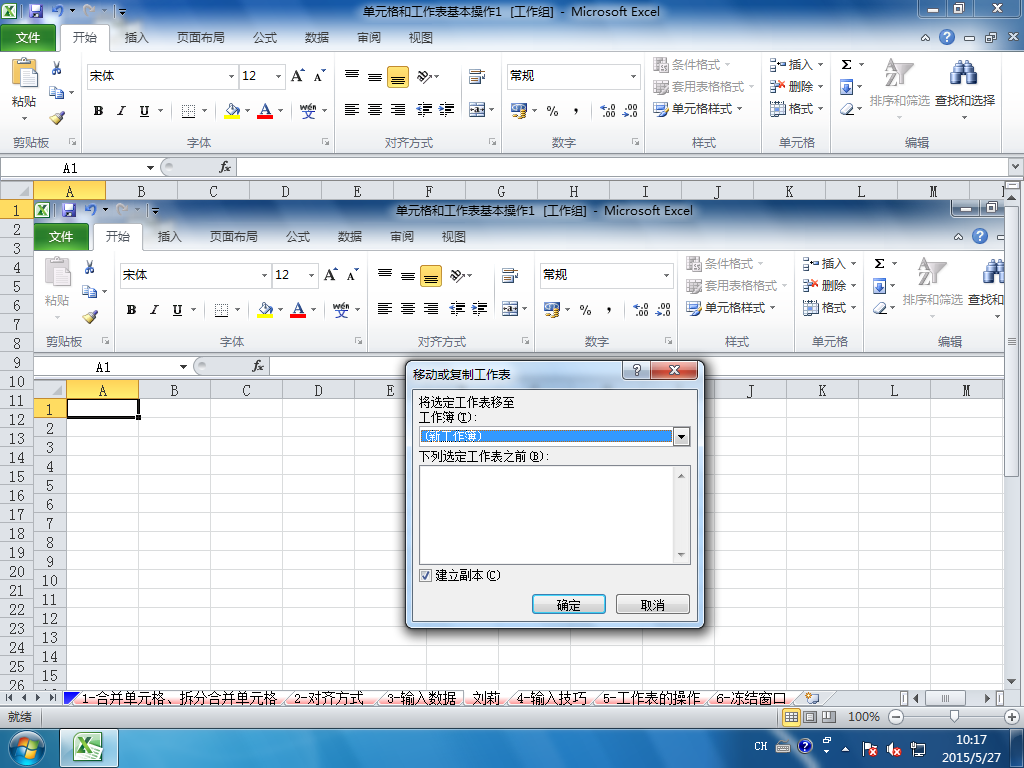Toggle top vertical align in inner ribbon
Image resolution: width=1024 pixels, height=768 pixels.
[385, 276]
